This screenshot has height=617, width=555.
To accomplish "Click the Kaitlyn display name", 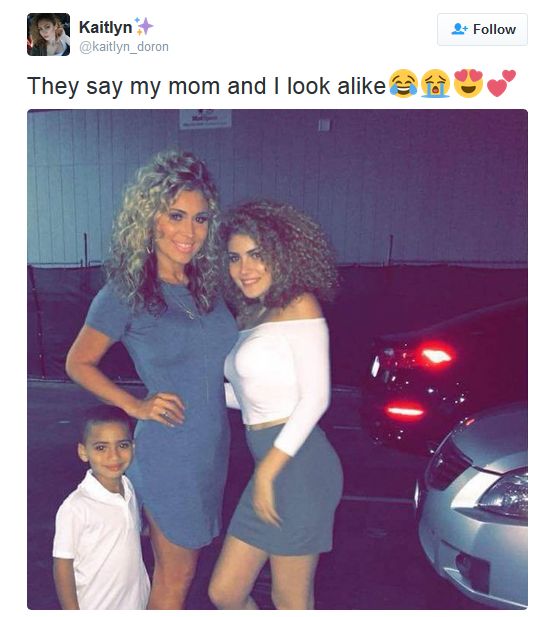I will tap(105, 27).
